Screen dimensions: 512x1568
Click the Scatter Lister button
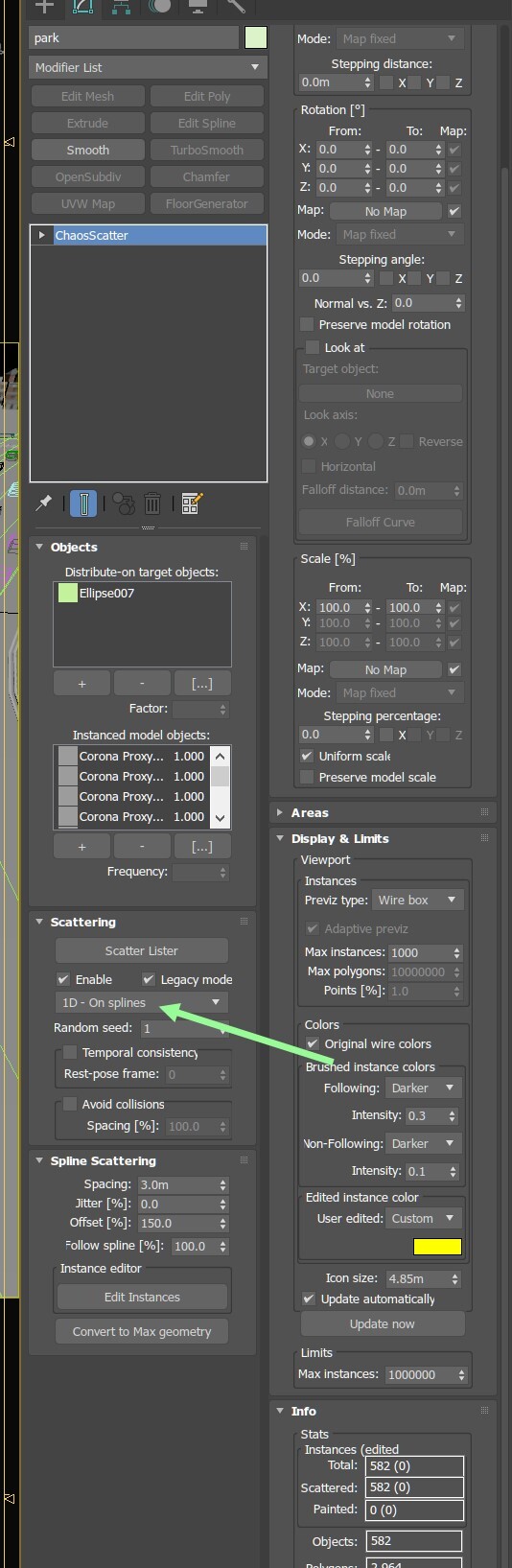142,950
